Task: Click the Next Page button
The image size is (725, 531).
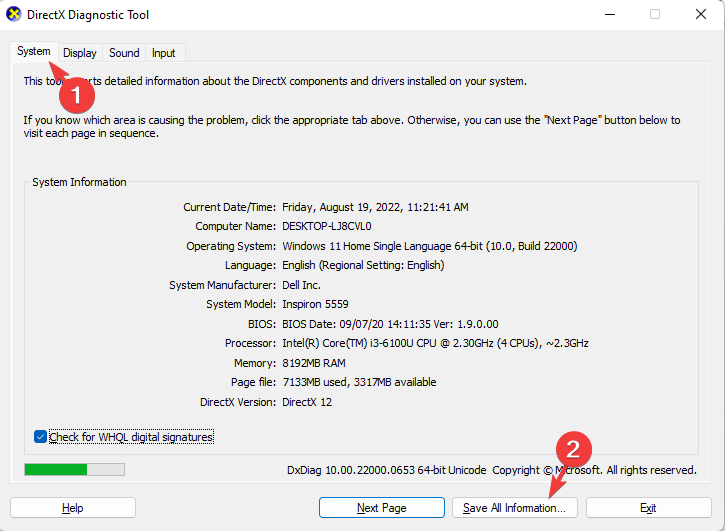Action: pos(381,508)
